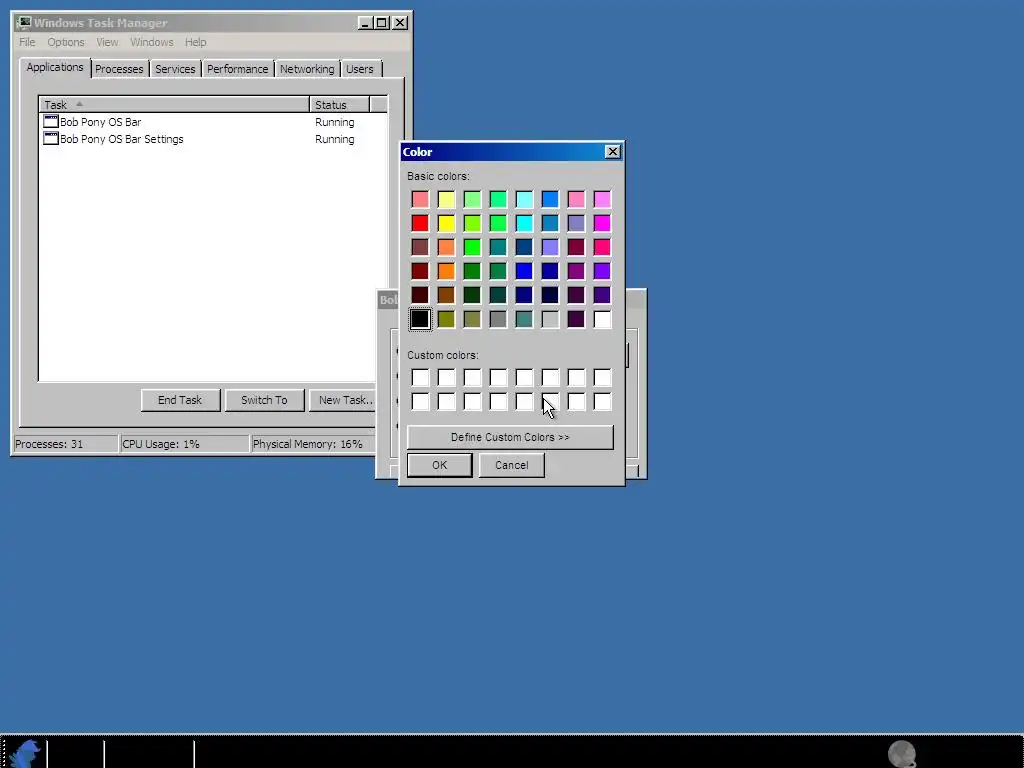Pick the olive swatch beside the black swatch
The height and width of the screenshot is (768, 1024).
click(x=446, y=319)
